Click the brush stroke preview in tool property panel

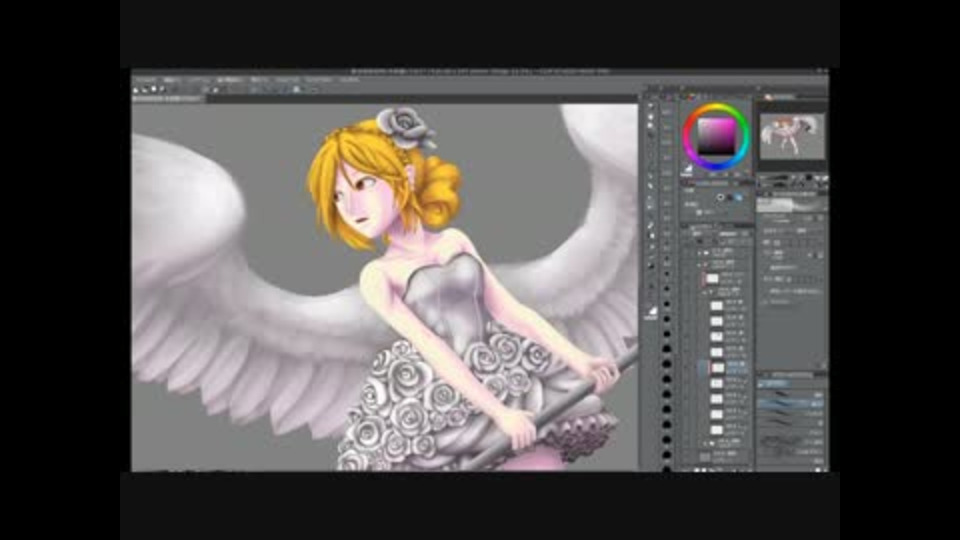click(791, 206)
